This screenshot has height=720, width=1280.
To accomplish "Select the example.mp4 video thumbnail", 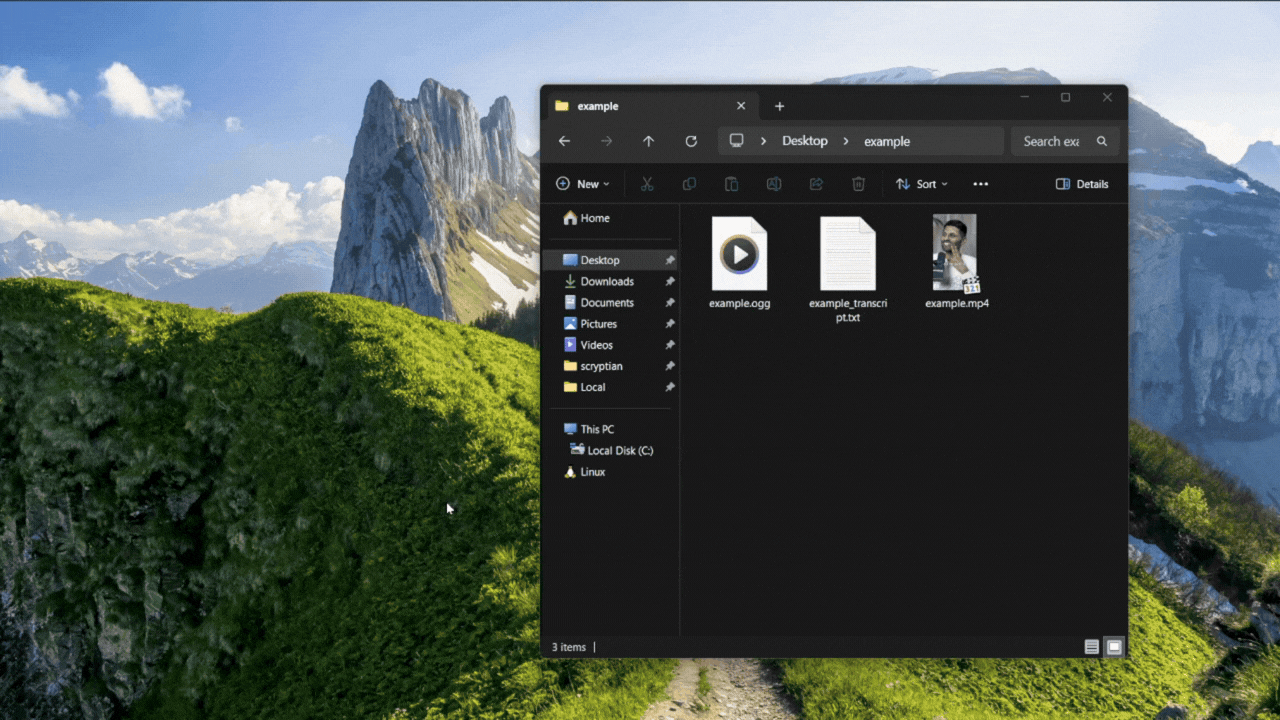I will pos(957,262).
